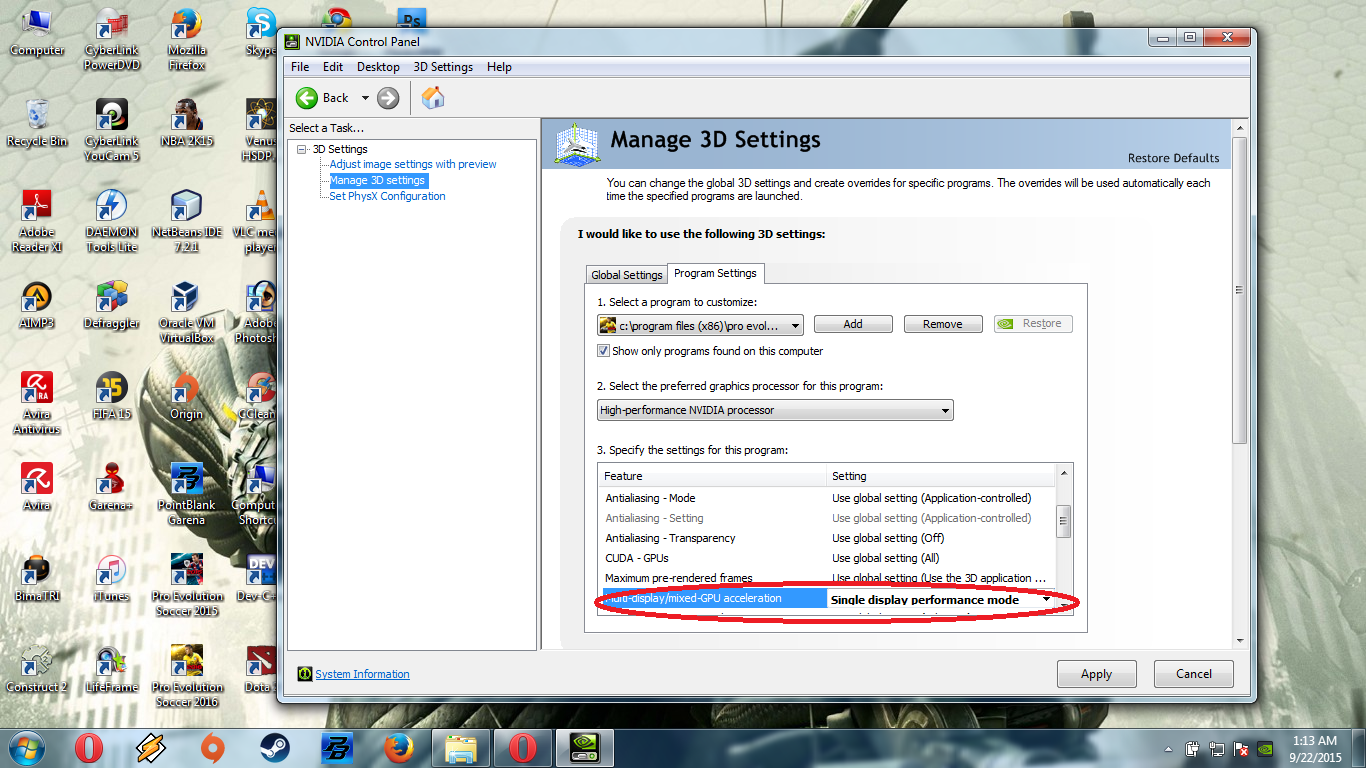1366x768 pixels.
Task: Click NVIDIA Control Panel taskbar button
Action: point(585,748)
